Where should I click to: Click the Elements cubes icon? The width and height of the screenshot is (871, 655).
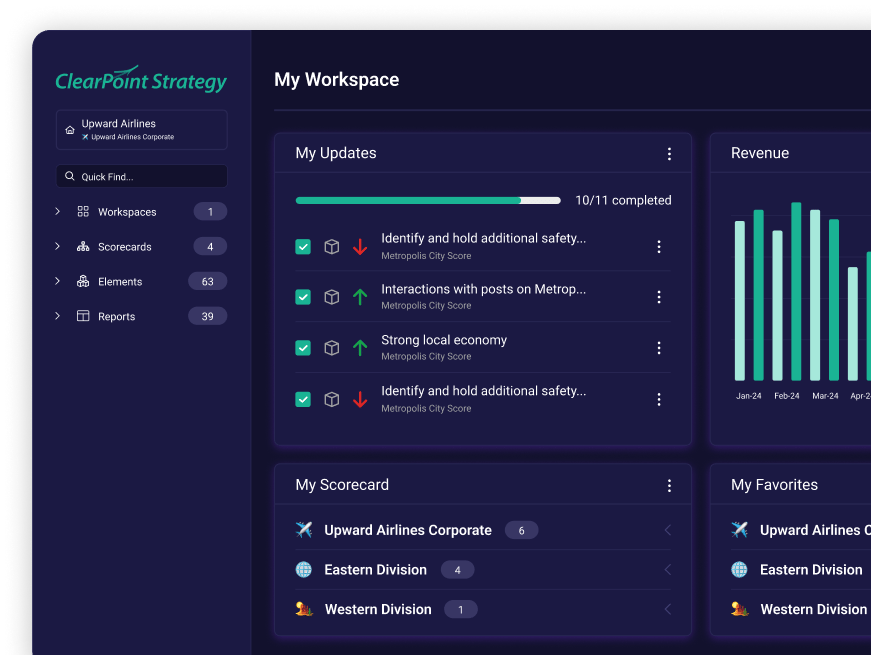click(83, 281)
